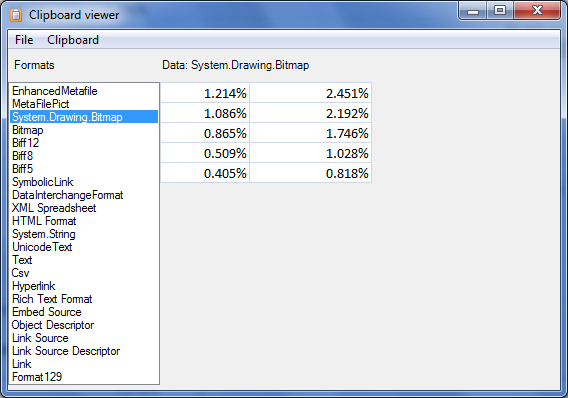Open the File menu
Image resolution: width=568 pixels, height=398 pixels.
coord(24,40)
